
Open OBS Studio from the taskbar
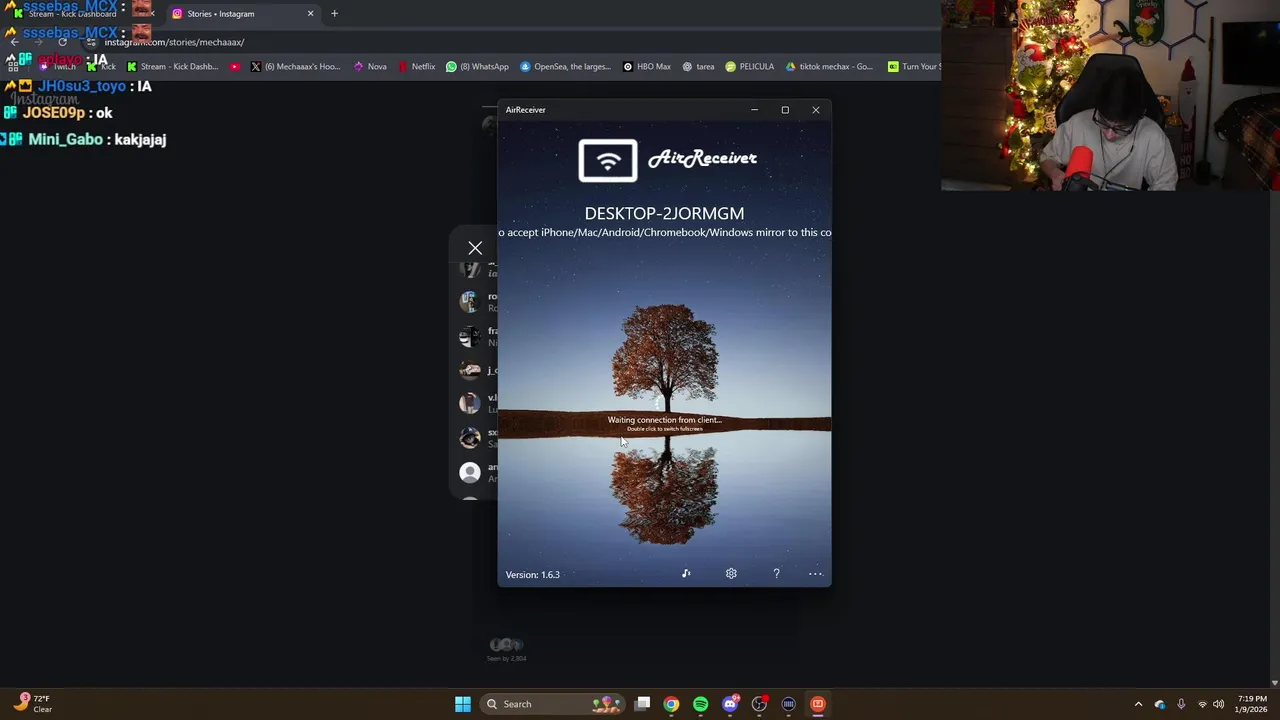pos(759,704)
